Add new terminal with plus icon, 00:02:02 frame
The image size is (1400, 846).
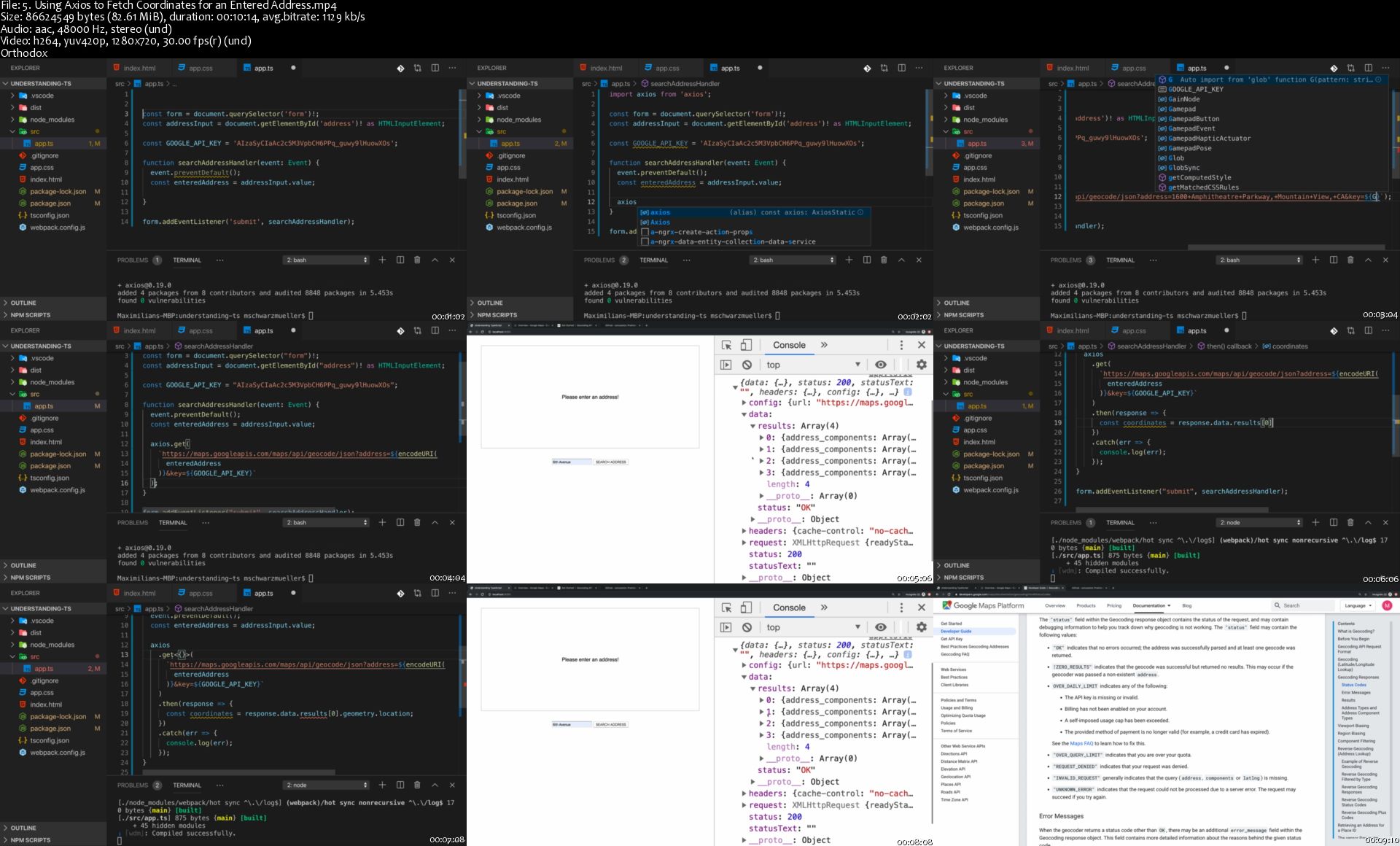[x=849, y=260]
